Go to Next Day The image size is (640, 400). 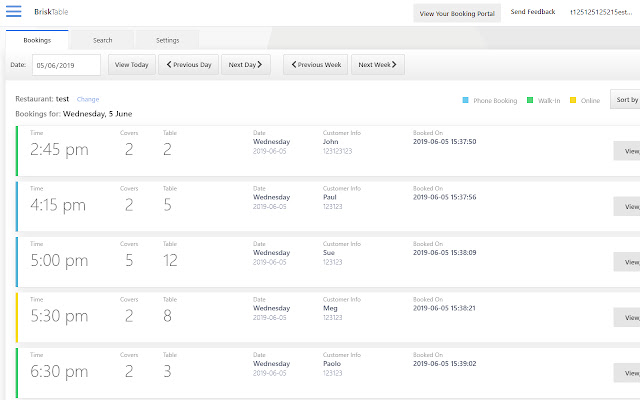[x=245, y=64]
